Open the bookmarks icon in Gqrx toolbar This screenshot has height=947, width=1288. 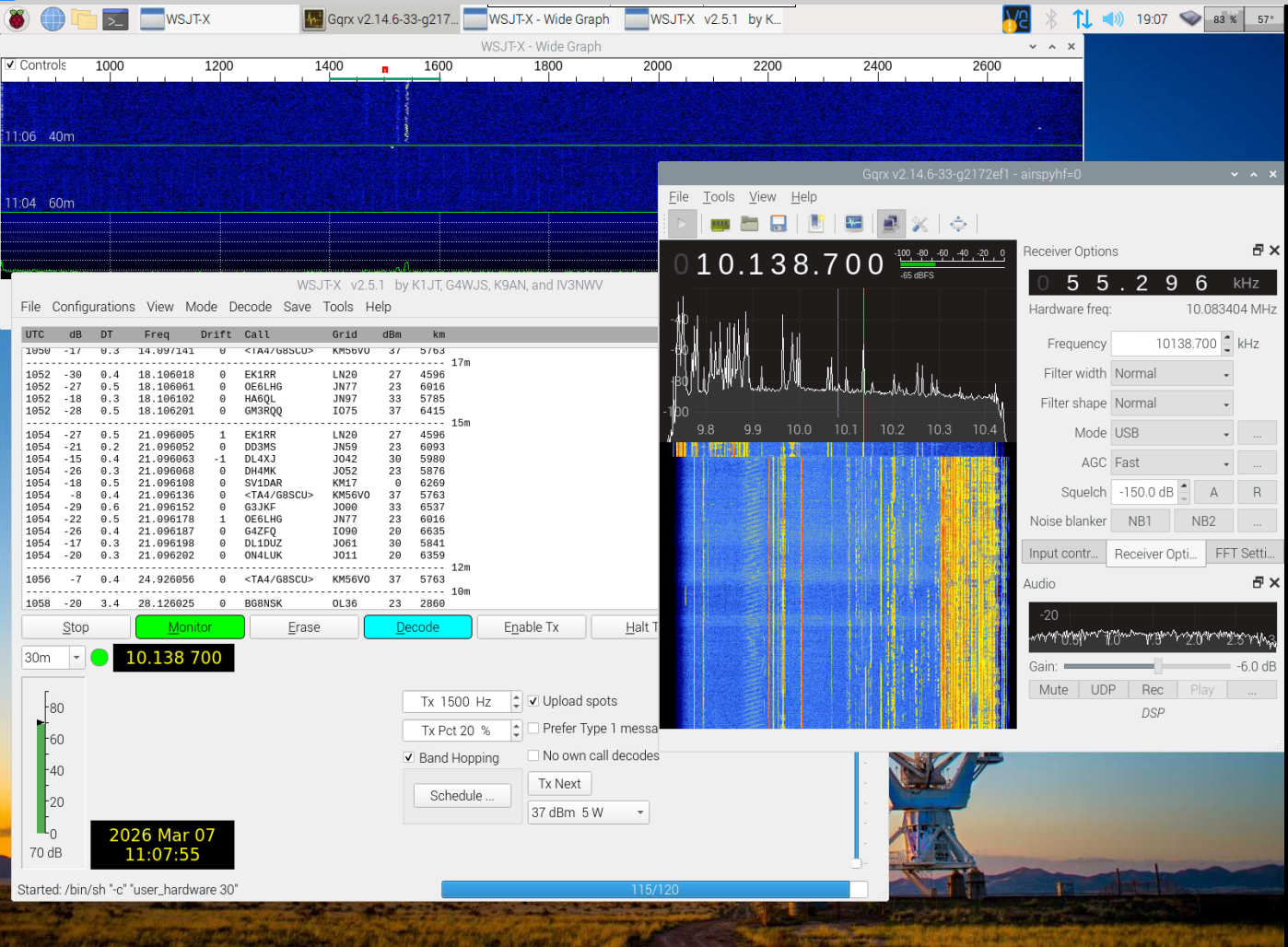[816, 224]
